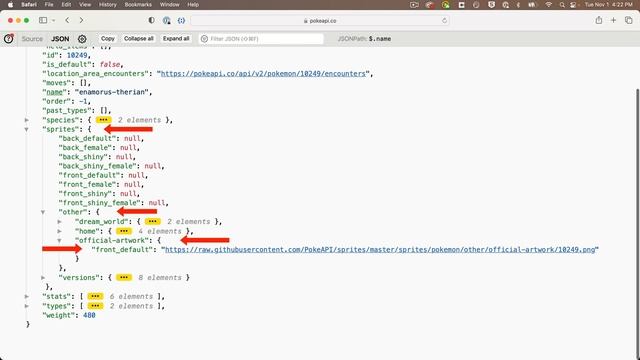The height and width of the screenshot is (360, 640).
Task: Click home ellipsis badge
Action: pyautogui.click(x=124, y=231)
